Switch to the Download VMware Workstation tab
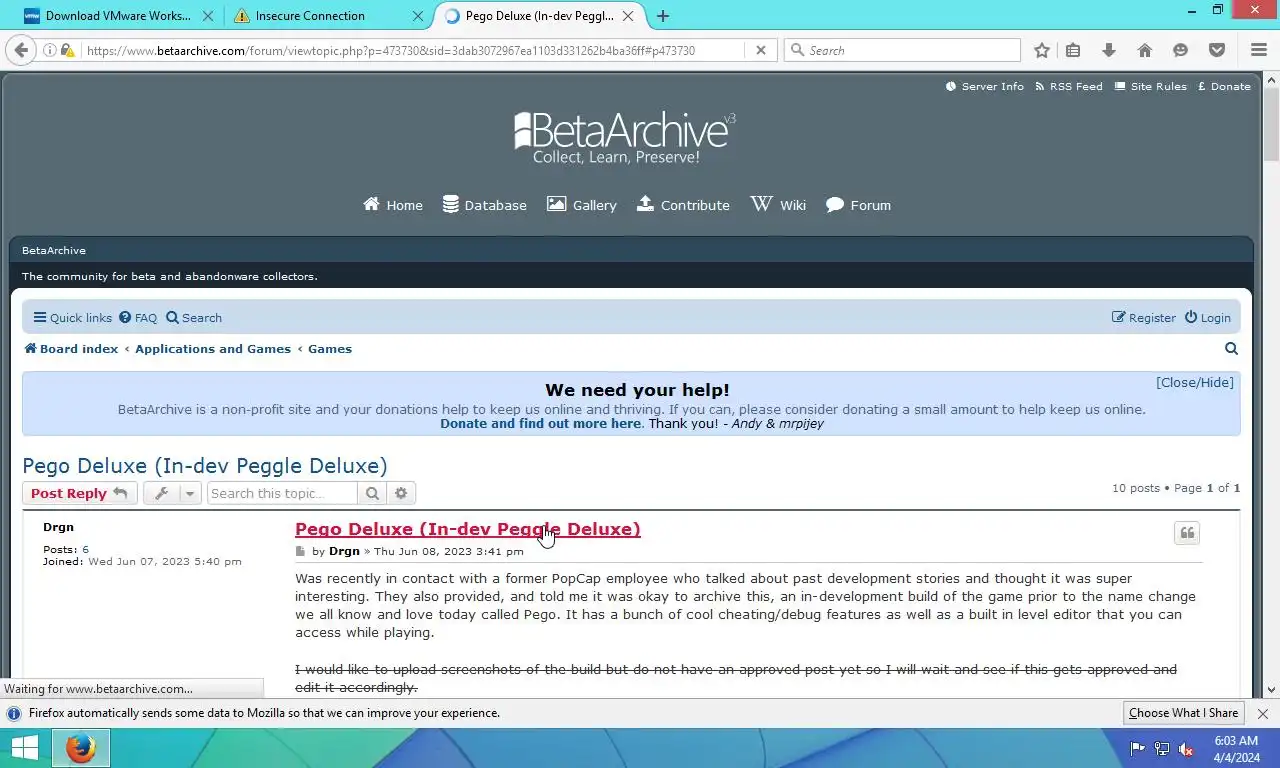This screenshot has height=768, width=1280. pyautogui.click(x=118, y=16)
